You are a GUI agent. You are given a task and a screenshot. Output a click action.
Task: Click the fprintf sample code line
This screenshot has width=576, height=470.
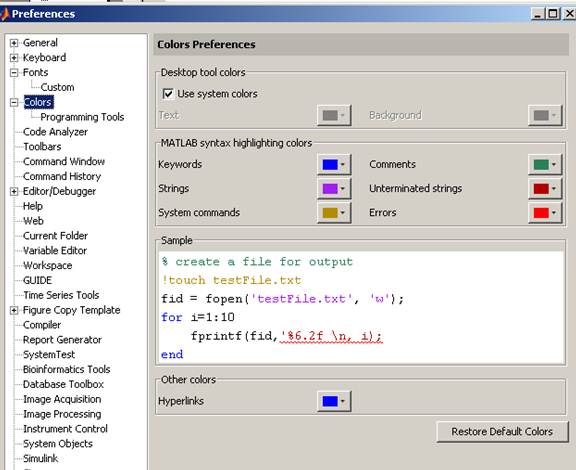coord(287,336)
